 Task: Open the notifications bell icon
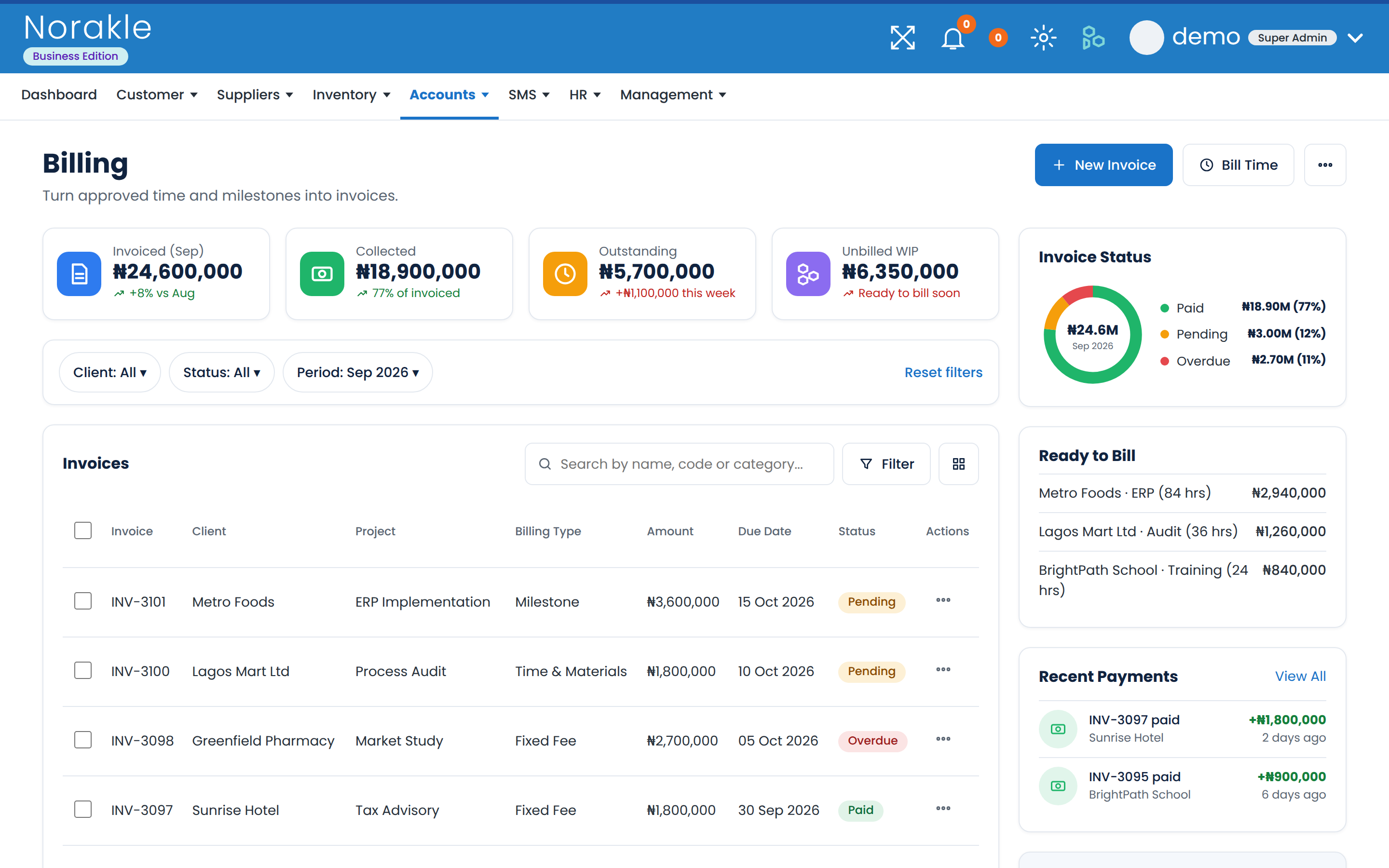(x=953, y=39)
